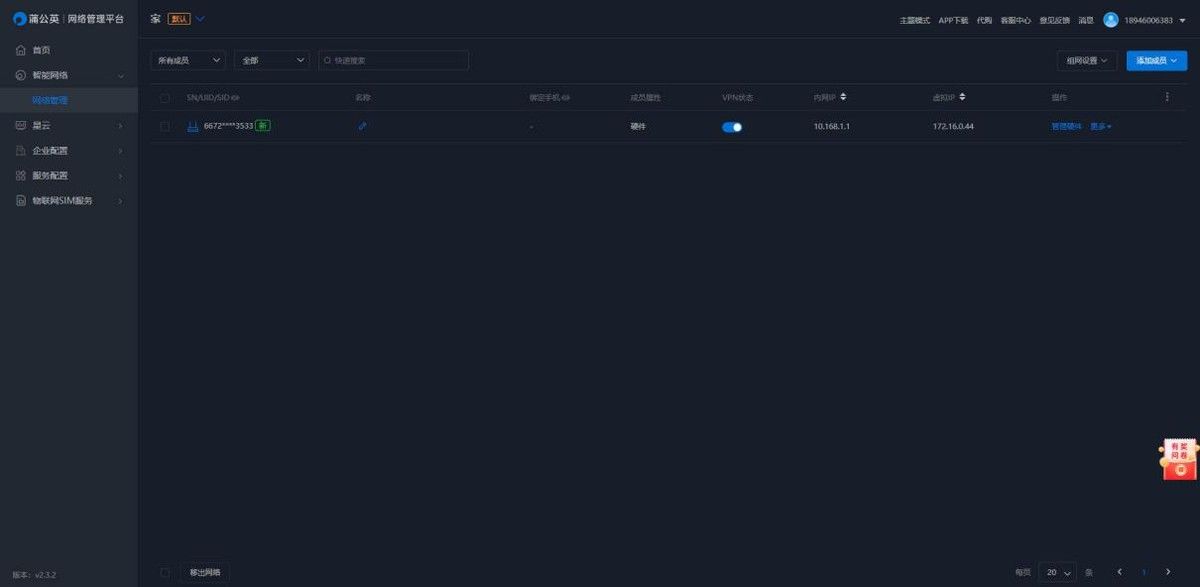
Task: Sort by 虚拟IP using the sort arrows
Action: (962, 97)
